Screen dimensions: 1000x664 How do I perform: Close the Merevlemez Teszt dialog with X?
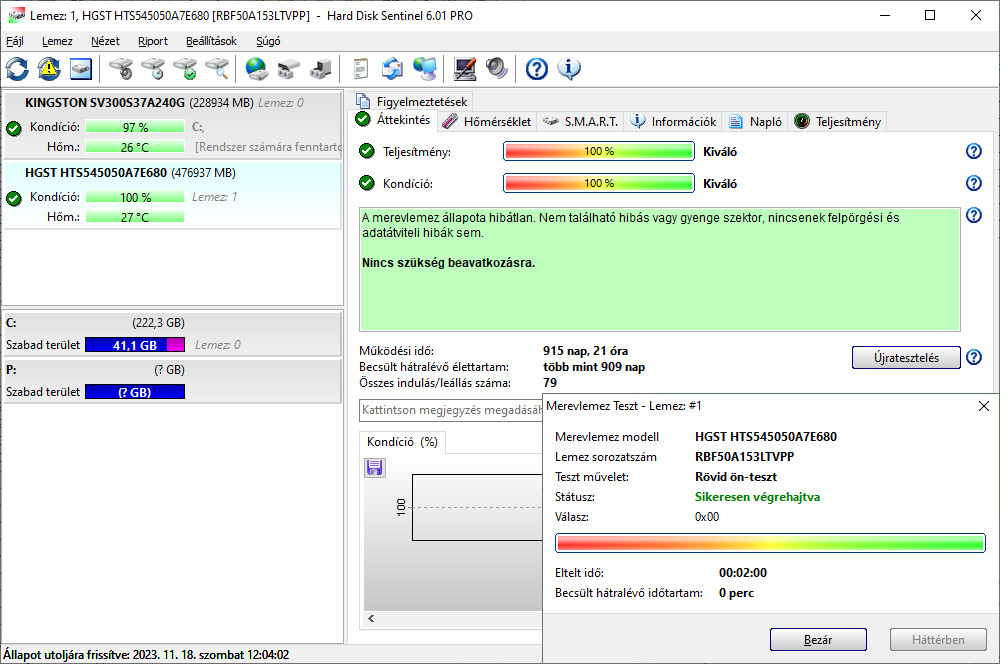pyautogui.click(x=983, y=406)
